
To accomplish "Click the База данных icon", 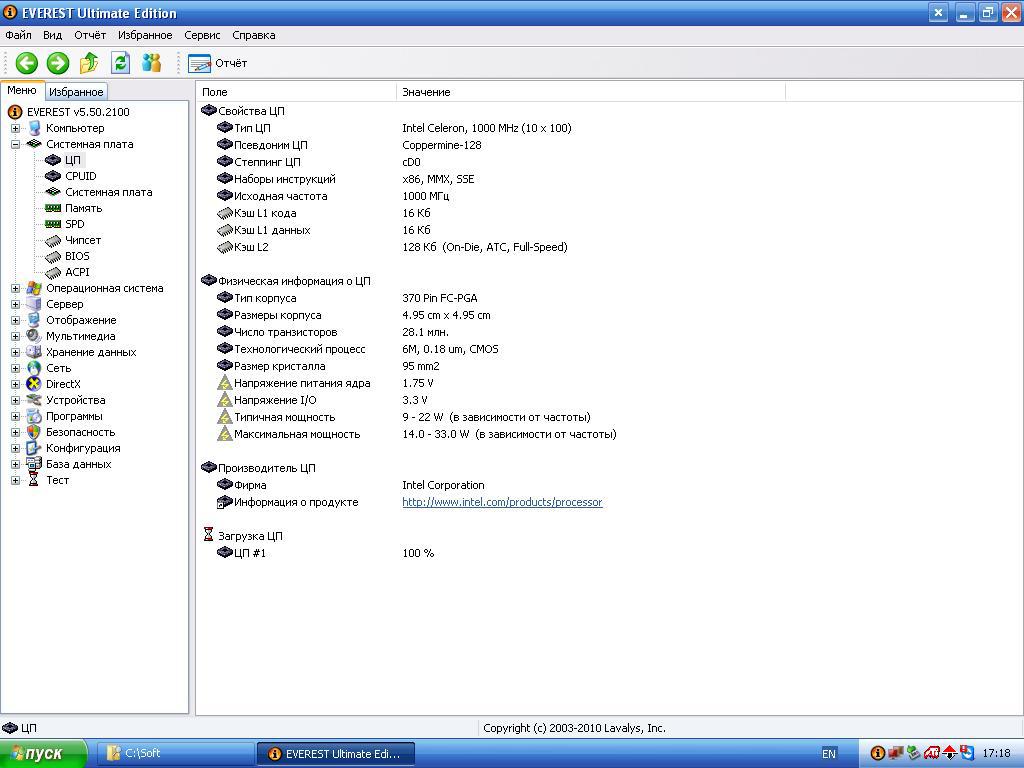I will 34,464.
